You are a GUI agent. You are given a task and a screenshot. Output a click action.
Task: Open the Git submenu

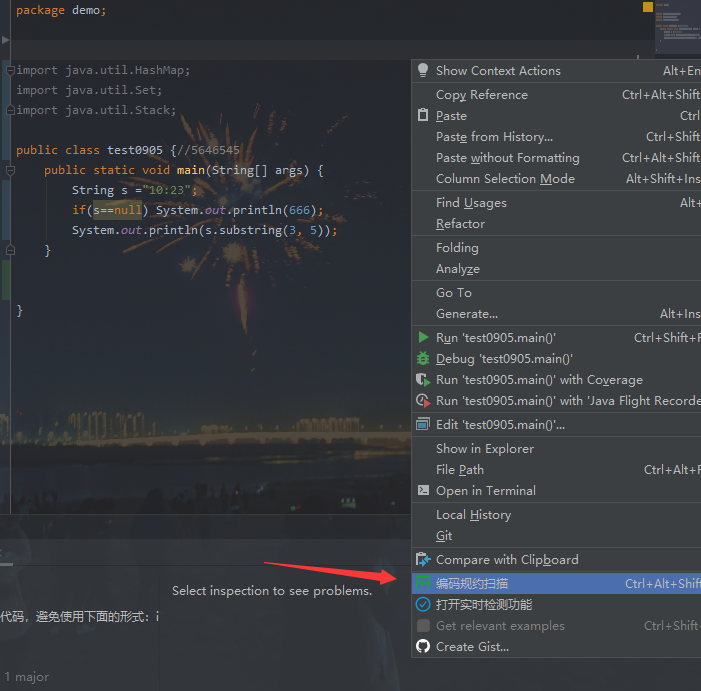coord(556,535)
